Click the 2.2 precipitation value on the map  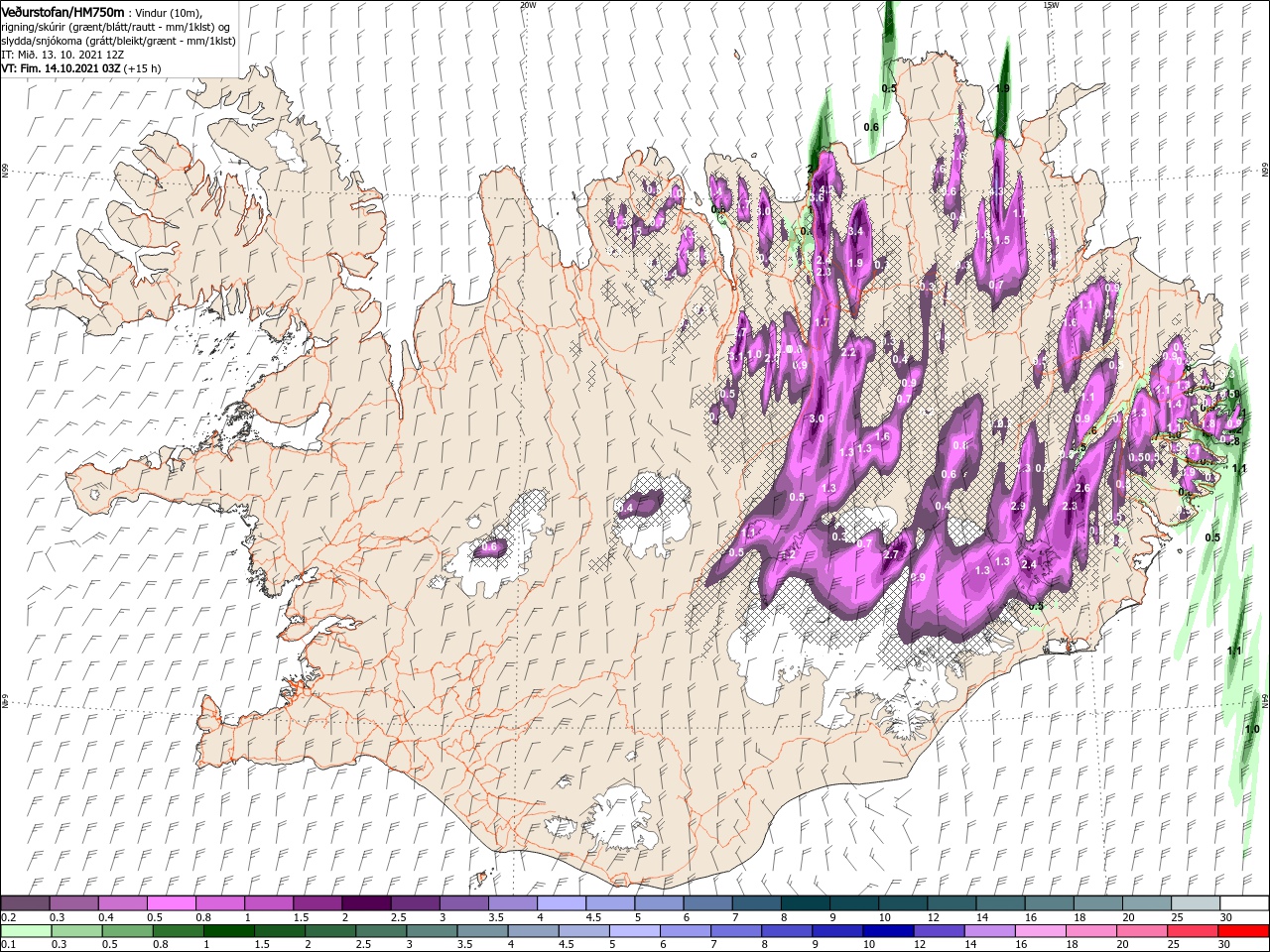(x=848, y=352)
